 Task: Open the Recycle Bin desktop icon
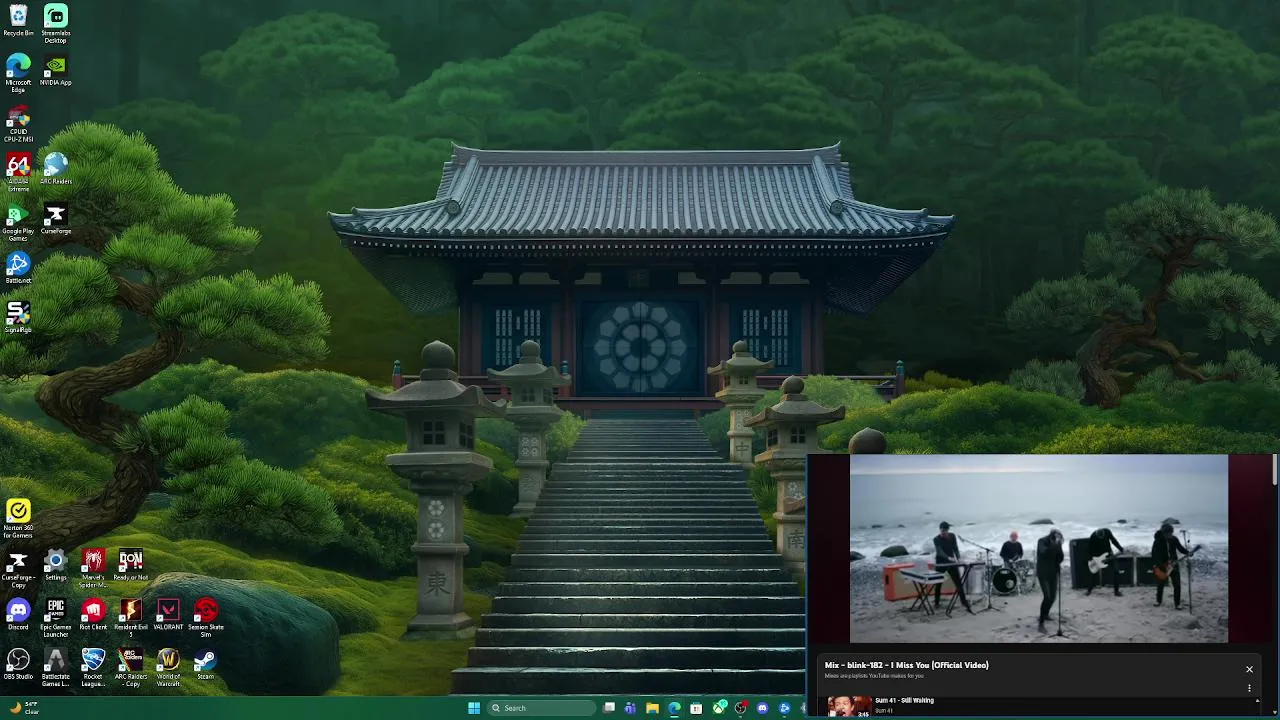18,21
